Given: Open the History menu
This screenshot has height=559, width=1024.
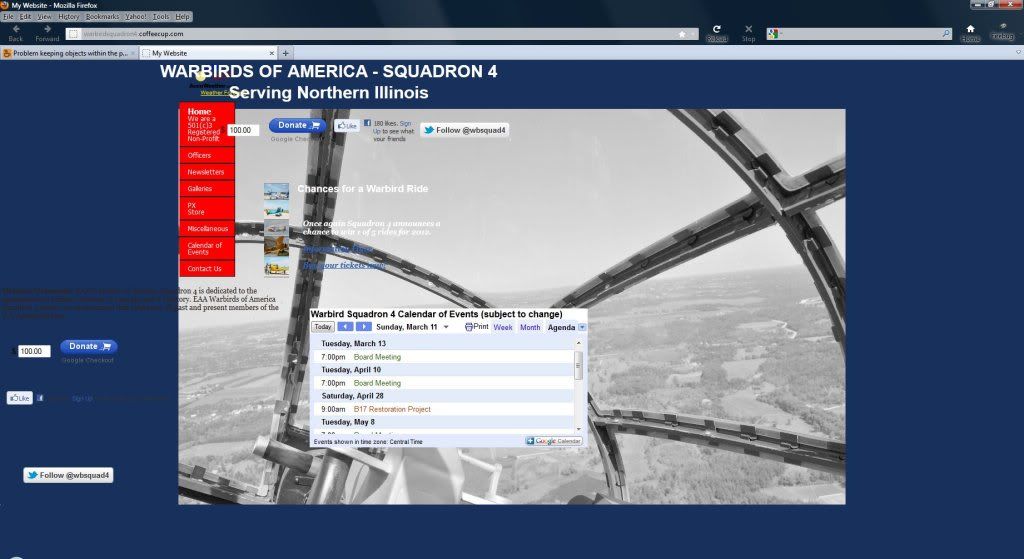Looking at the screenshot, I should (69, 16).
